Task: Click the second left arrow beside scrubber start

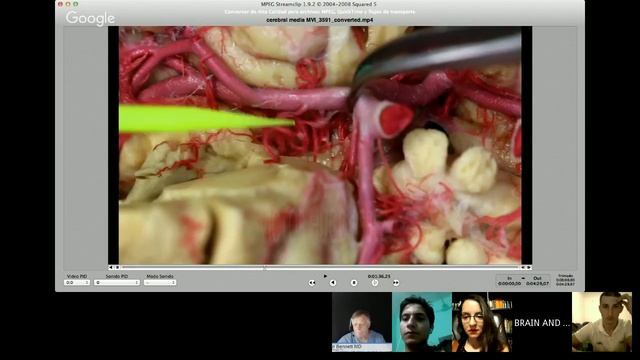Action: [117, 267]
